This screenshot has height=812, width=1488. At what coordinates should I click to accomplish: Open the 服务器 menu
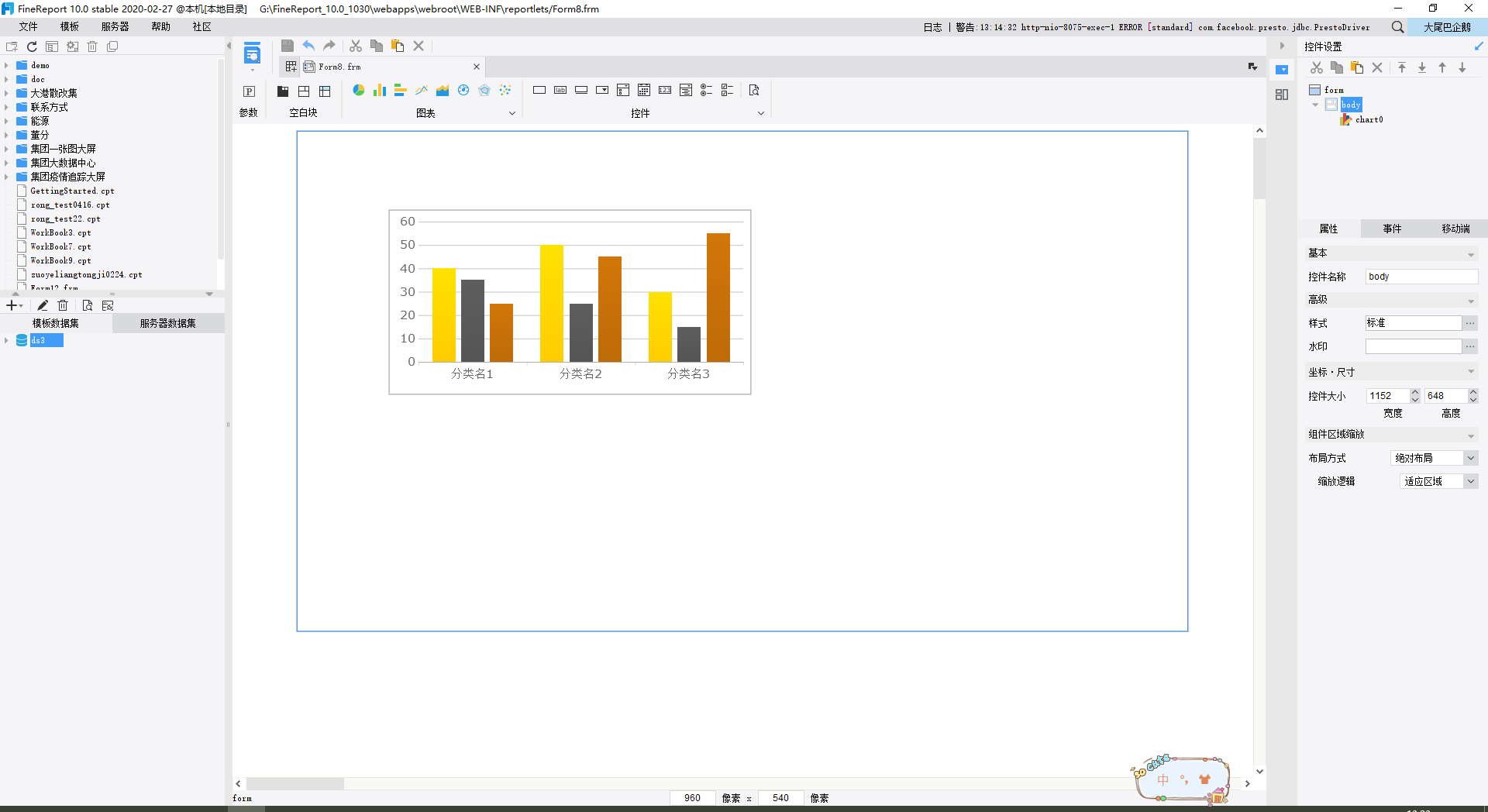tap(115, 26)
